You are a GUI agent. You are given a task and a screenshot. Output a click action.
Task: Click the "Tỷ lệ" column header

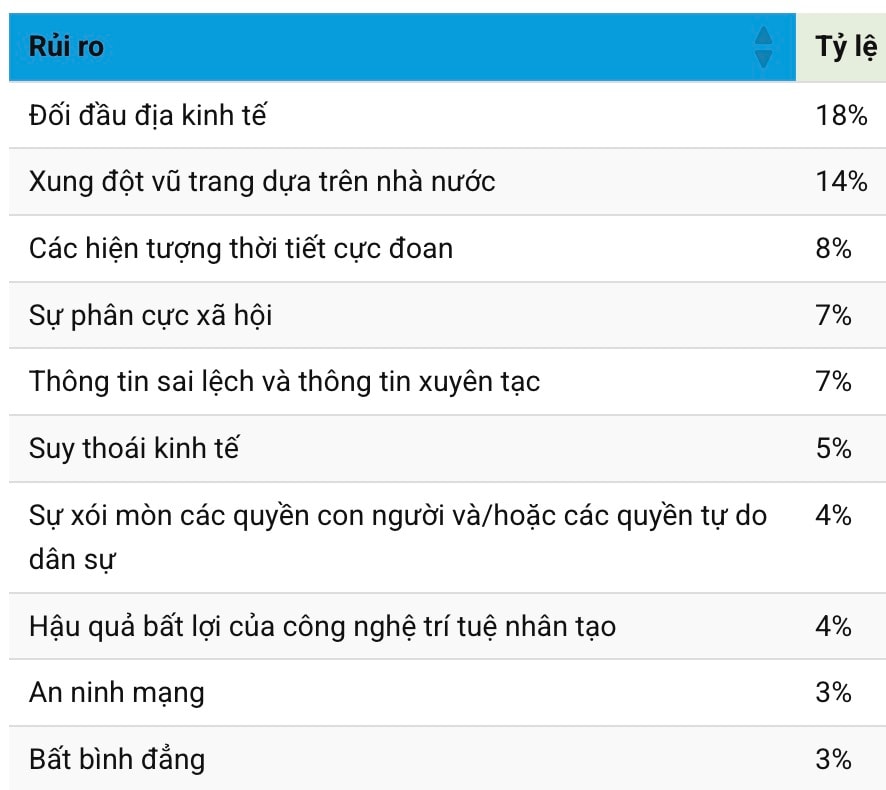point(845,47)
